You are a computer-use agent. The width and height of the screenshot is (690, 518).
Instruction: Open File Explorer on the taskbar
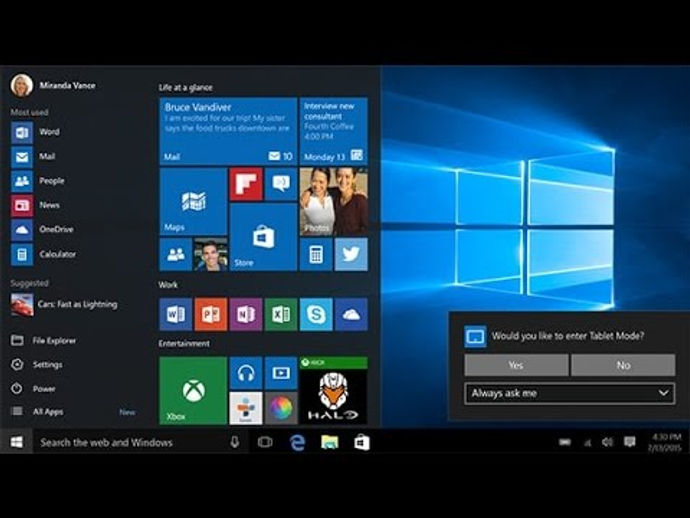pos(330,442)
